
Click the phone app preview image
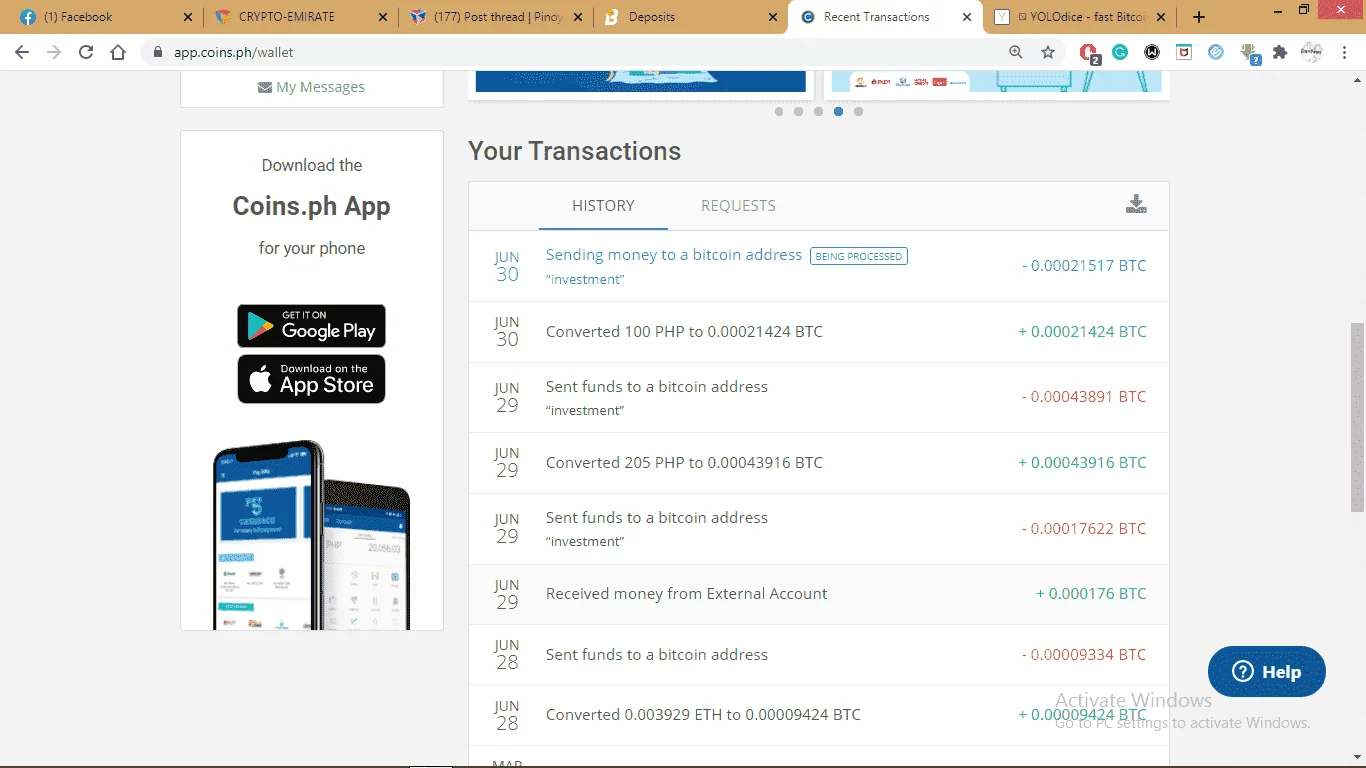[311, 535]
